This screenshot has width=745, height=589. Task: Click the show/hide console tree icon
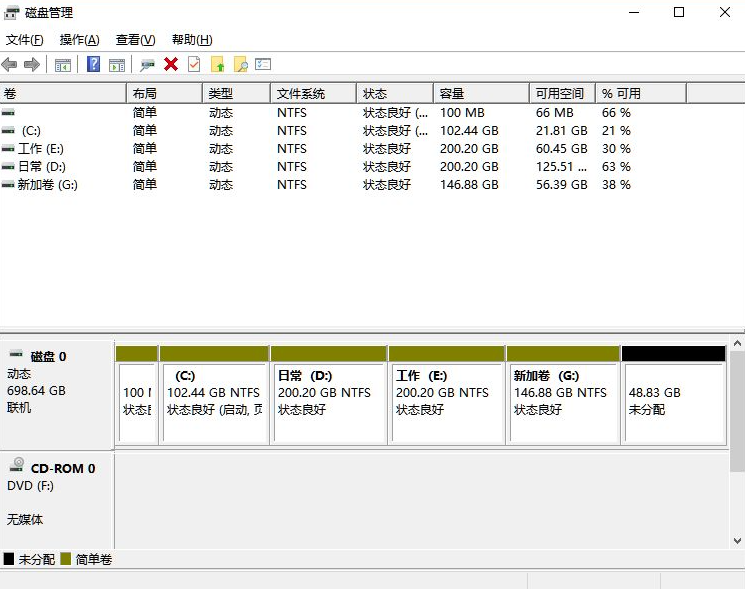(x=63, y=65)
